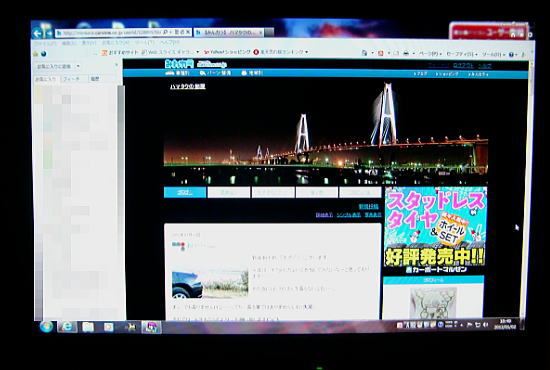Click the blue help icon in the command bar

(511, 54)
